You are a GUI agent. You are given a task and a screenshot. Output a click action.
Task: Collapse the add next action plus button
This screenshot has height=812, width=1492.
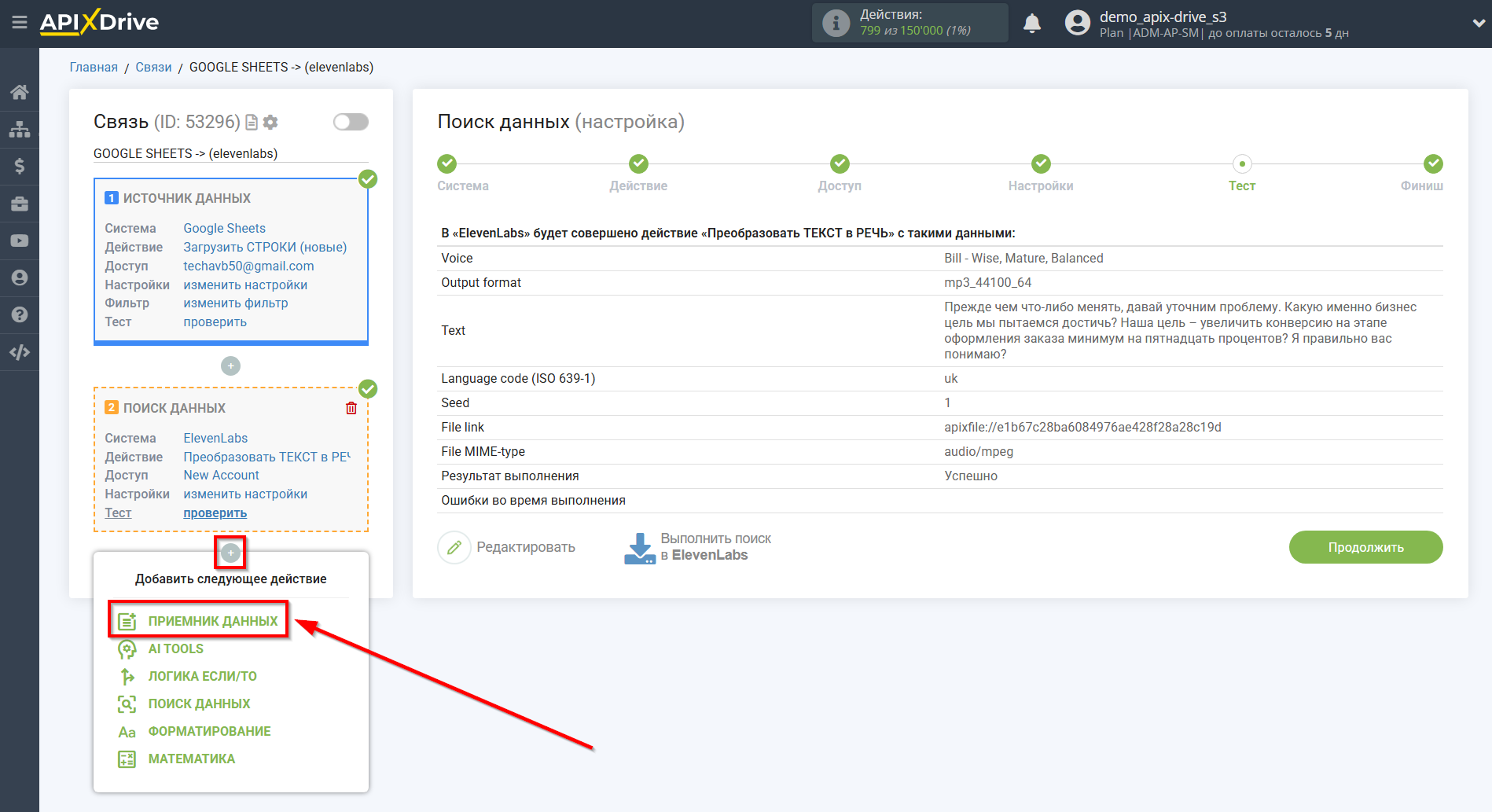pos(230,553)
